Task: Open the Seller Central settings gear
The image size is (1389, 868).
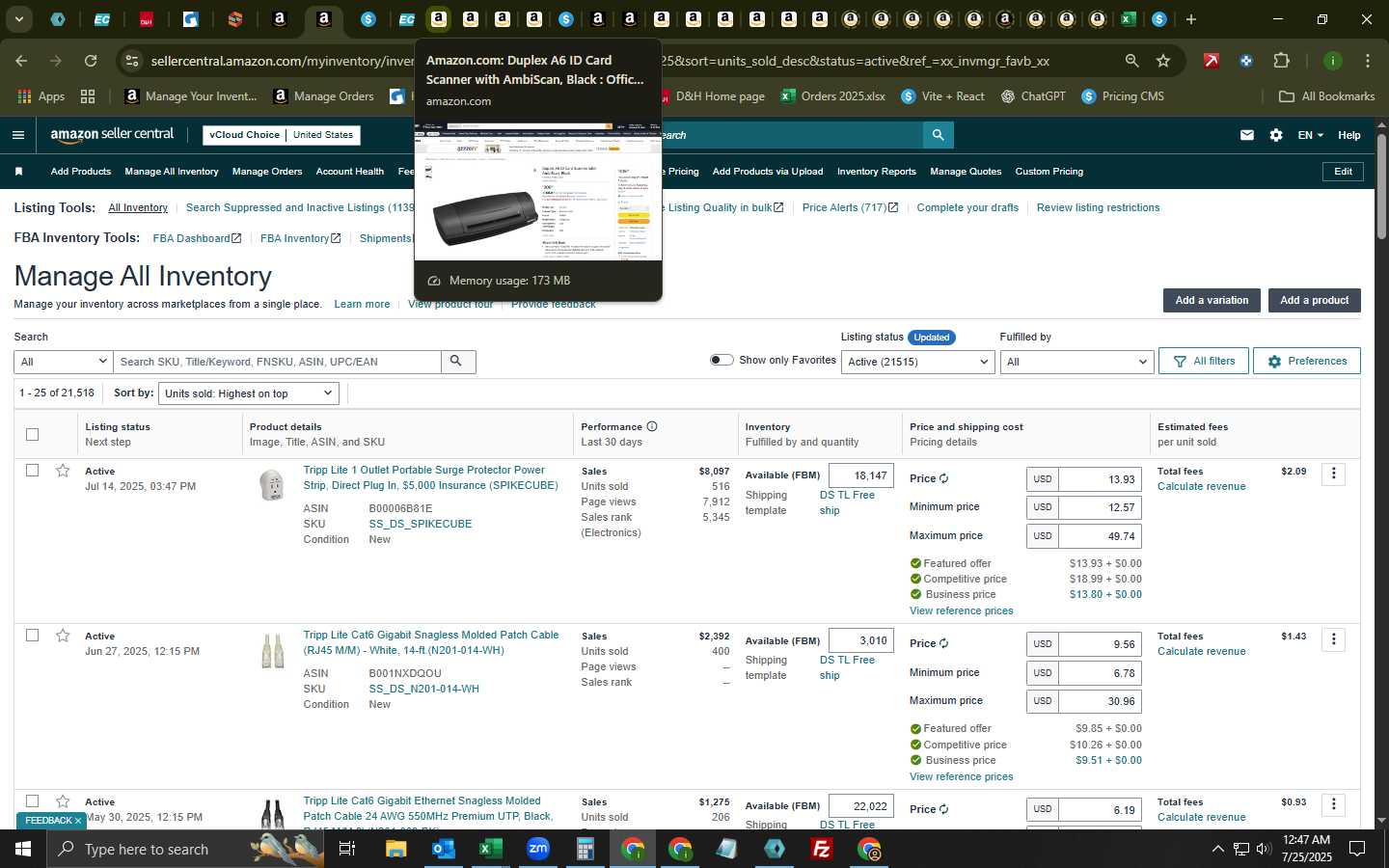Action: pos(1276,135)
